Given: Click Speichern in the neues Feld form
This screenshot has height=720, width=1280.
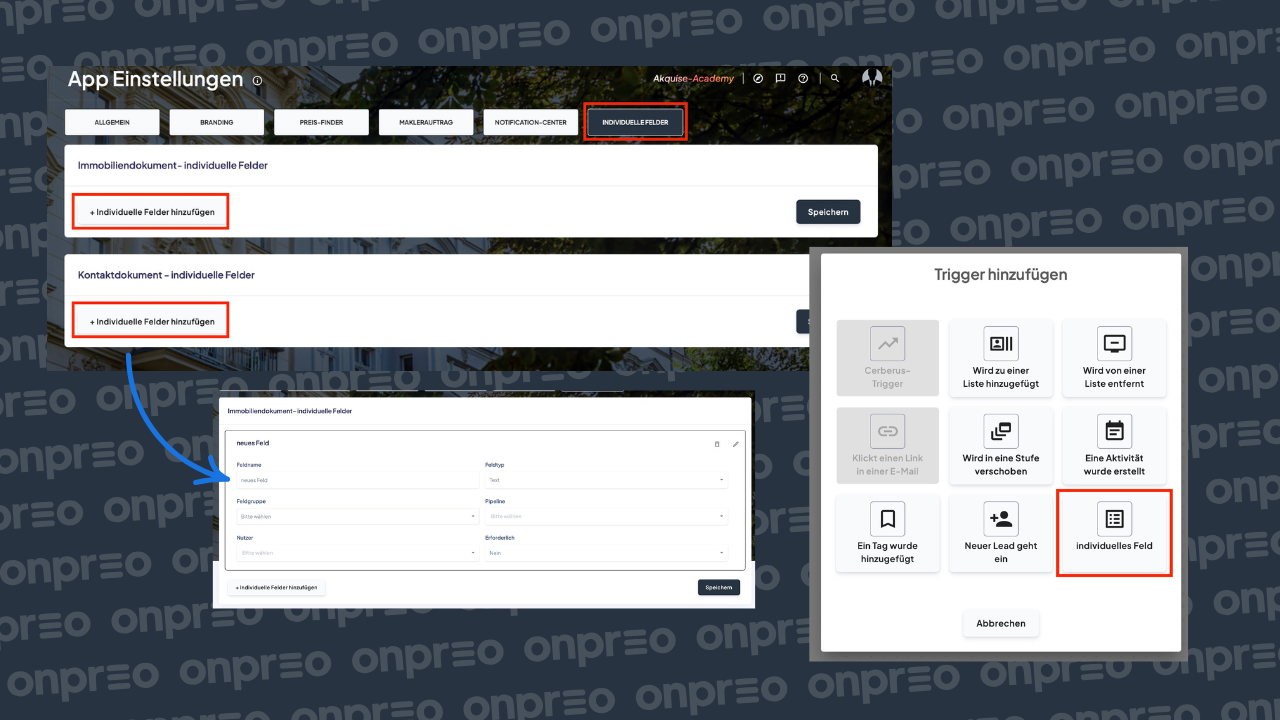Looking at the screenshot, I should pos(719,587).
